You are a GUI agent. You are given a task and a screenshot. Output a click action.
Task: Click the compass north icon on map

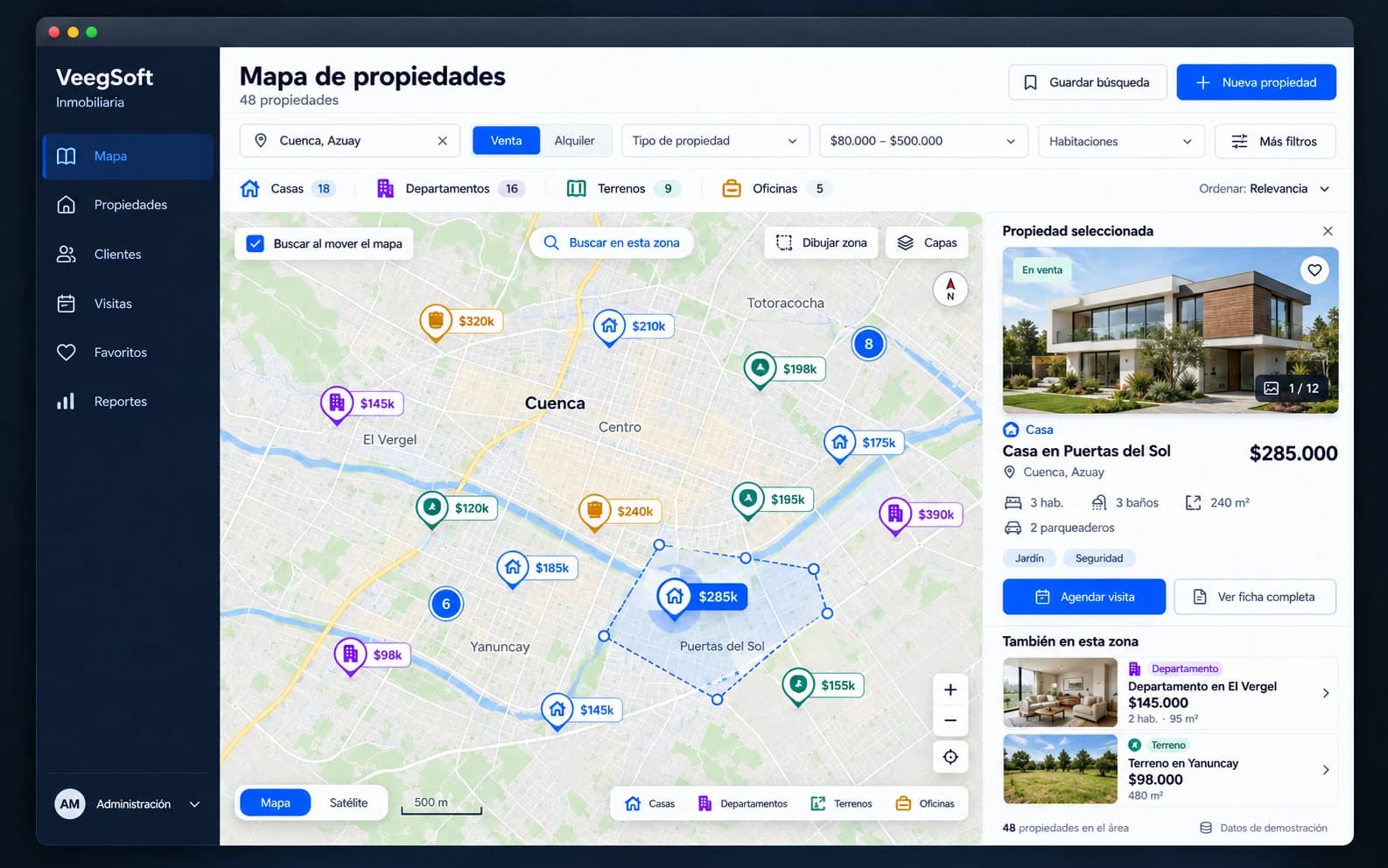pos(950,289)
